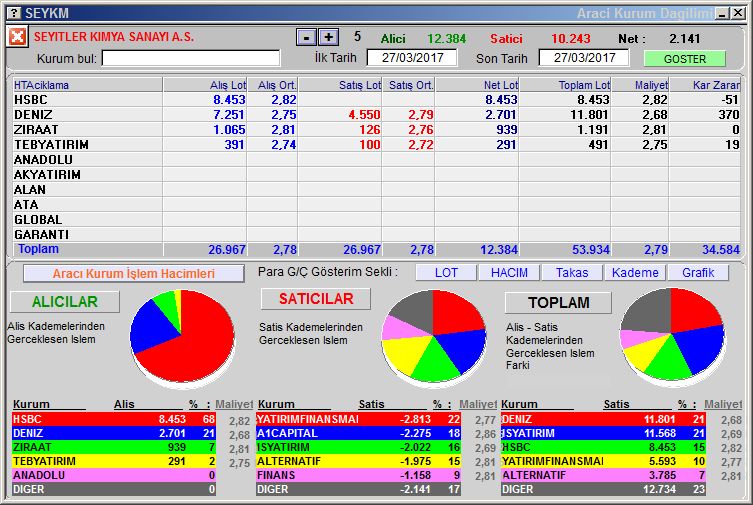Switch to HACIM display mode

pyautogui.click(x=509, y=273)
